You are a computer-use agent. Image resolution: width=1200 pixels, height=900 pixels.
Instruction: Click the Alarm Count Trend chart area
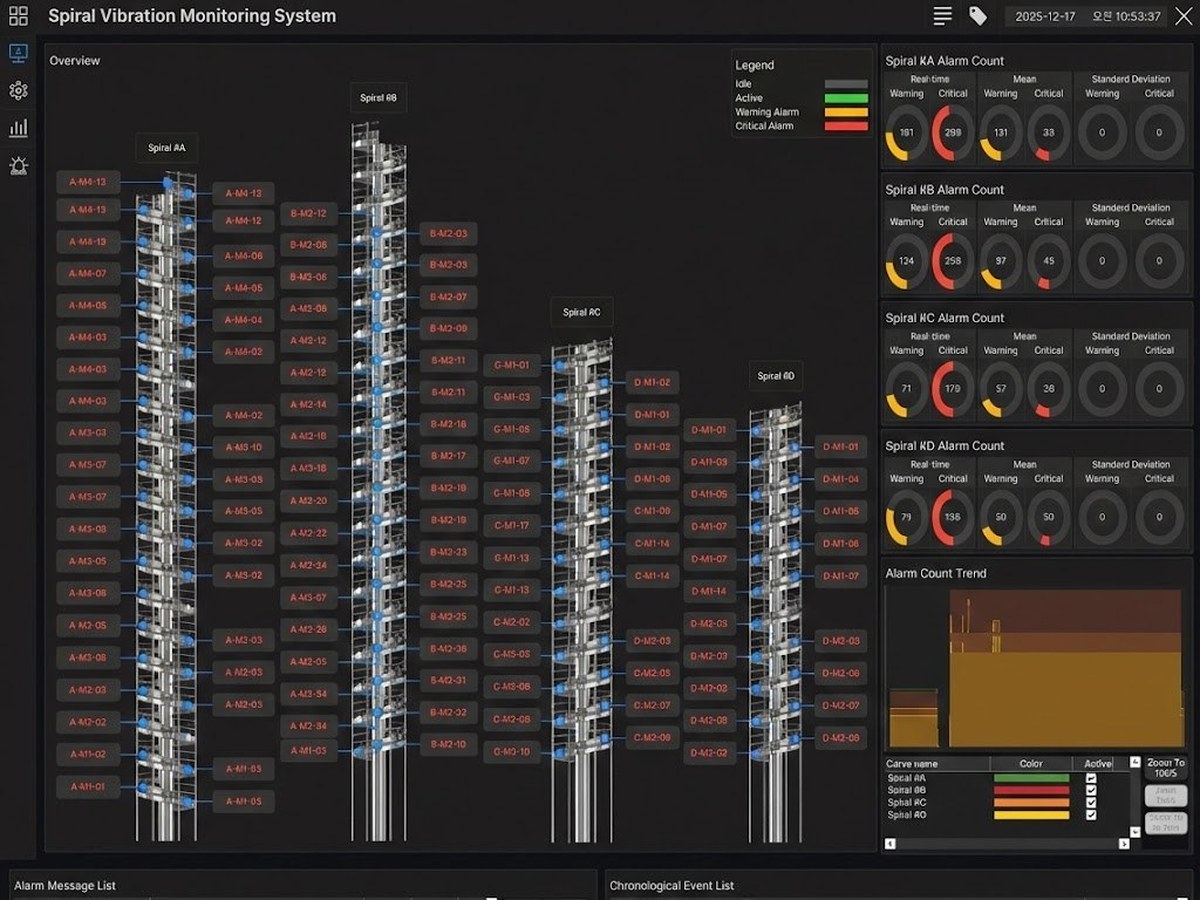click(x=1034, y=668)
